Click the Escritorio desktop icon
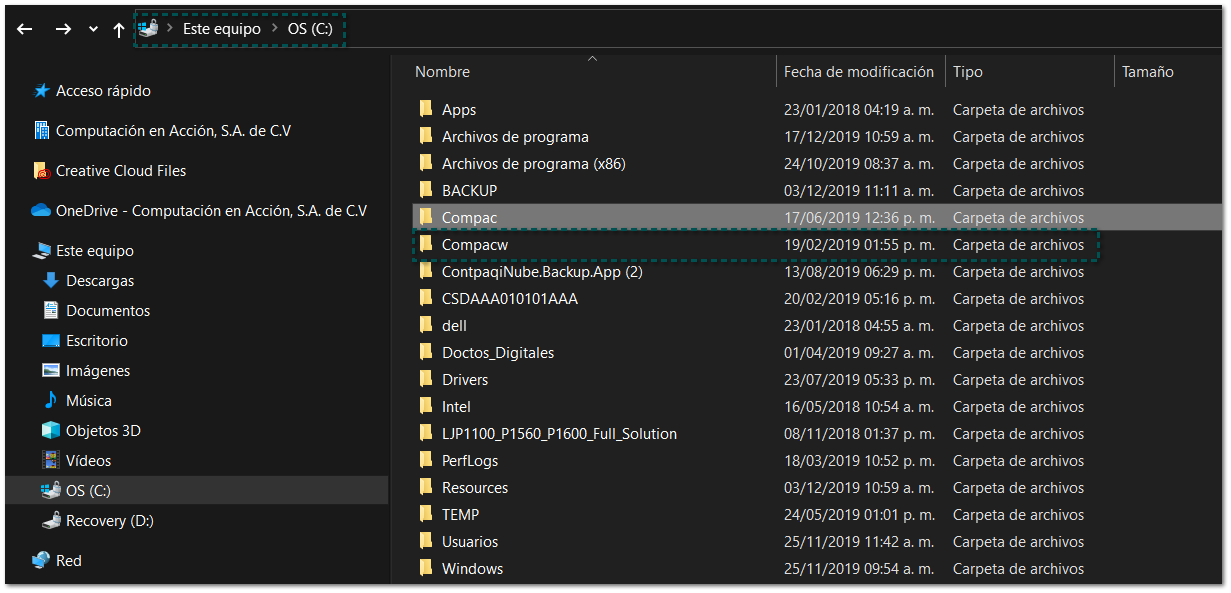Screen dimensions: 1231x593 (x=51, y=341)
